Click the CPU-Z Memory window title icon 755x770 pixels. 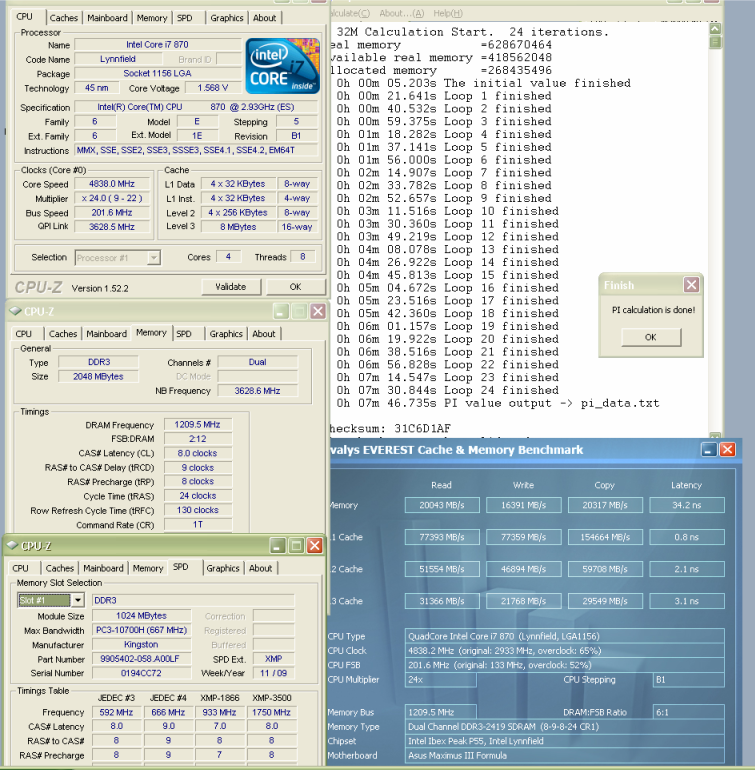[15, 311]
